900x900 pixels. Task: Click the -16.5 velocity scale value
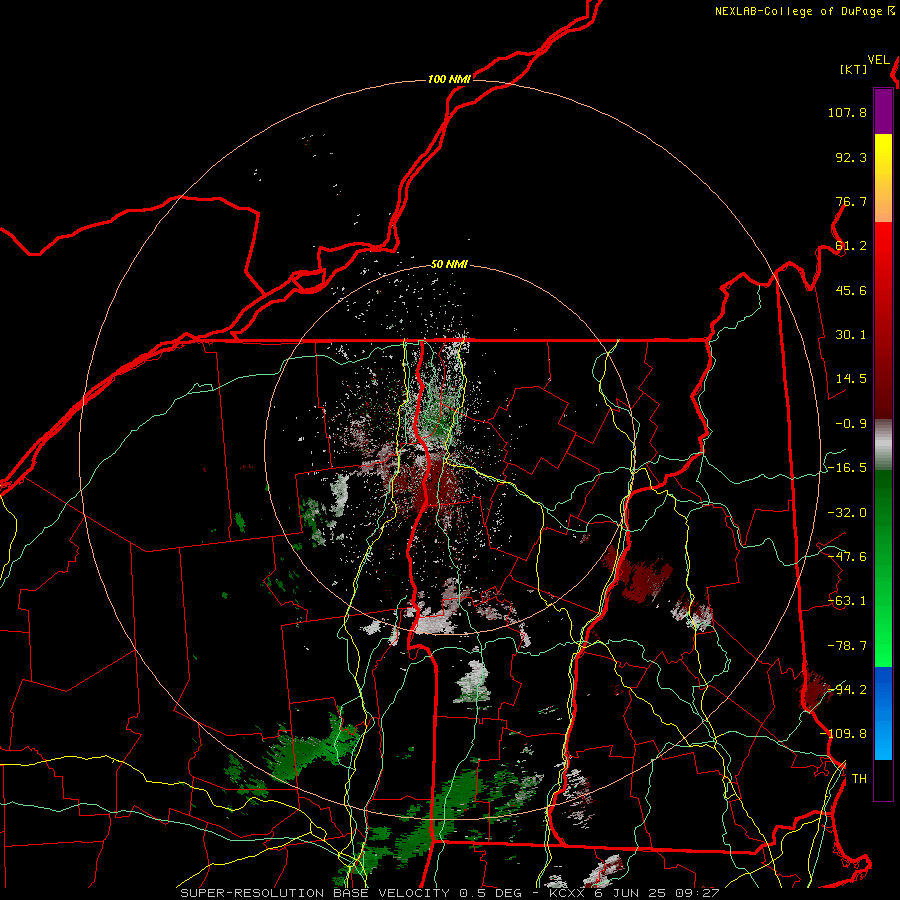847,468
